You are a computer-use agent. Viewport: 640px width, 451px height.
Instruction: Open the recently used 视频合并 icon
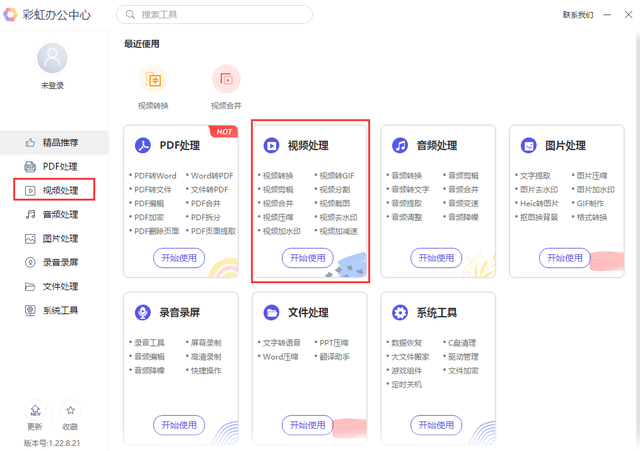pyautogui.click(x=226, y=79)
